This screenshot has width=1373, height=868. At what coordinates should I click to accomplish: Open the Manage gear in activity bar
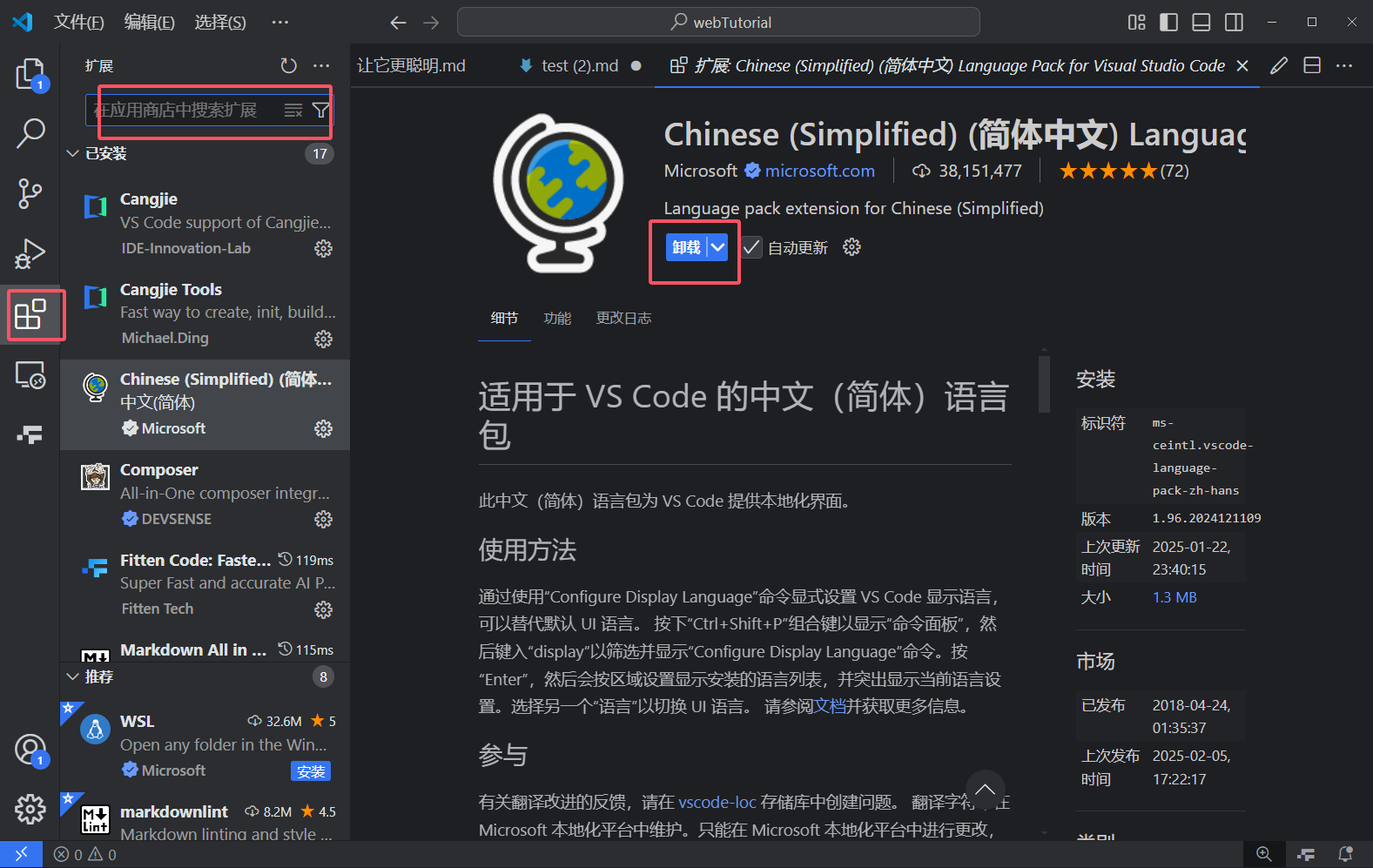pos(30,809)
